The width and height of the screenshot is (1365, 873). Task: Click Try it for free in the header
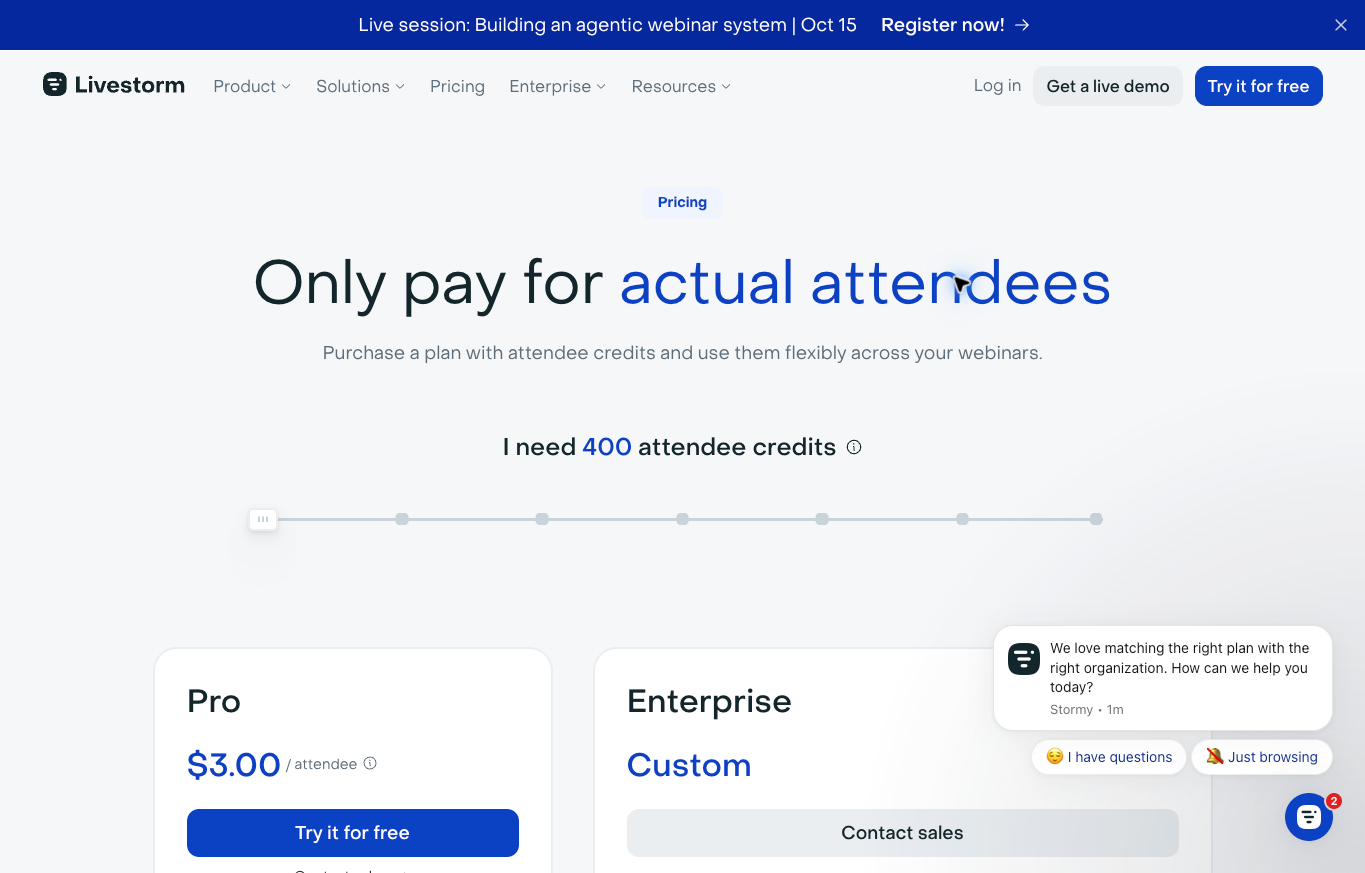(x=1258, y=86)
